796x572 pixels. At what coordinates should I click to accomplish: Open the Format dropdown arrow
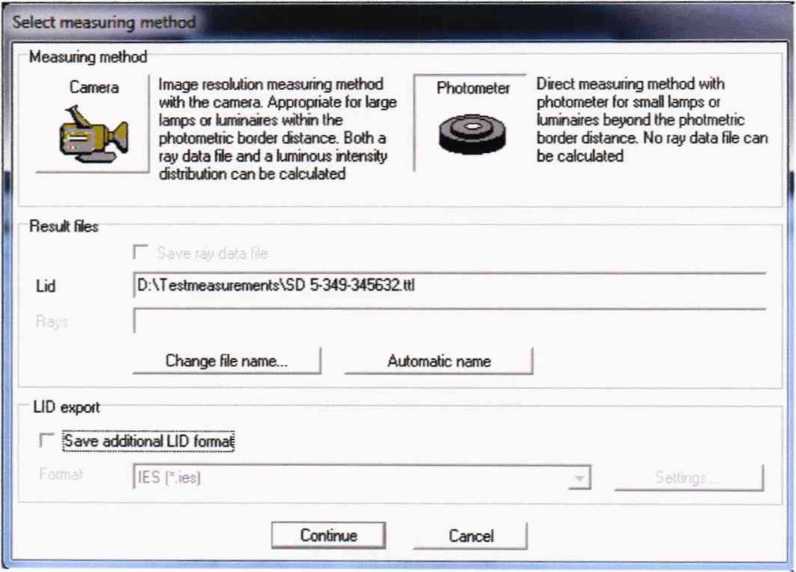578,480
